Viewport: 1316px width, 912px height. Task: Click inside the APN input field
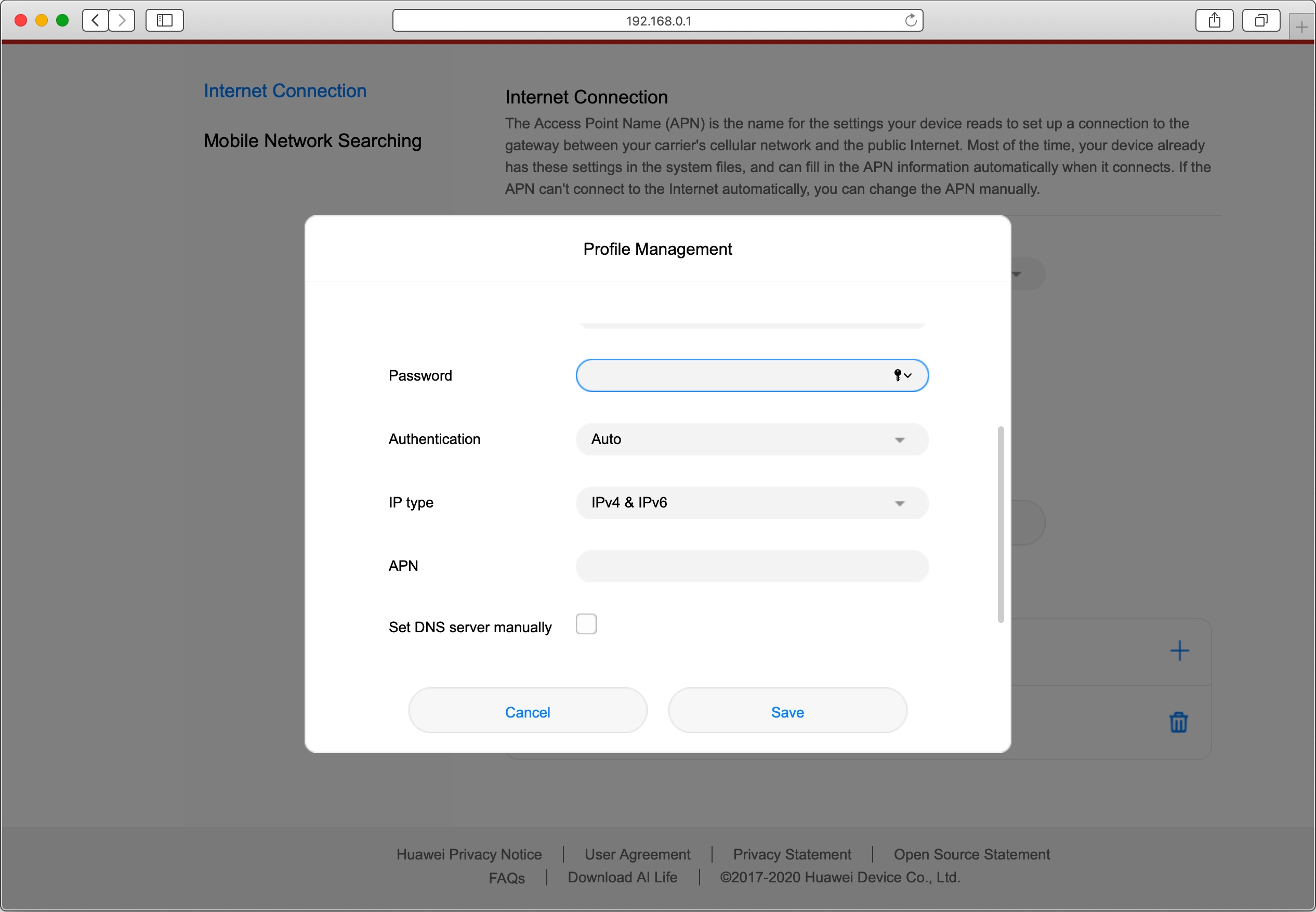(752, 566)
